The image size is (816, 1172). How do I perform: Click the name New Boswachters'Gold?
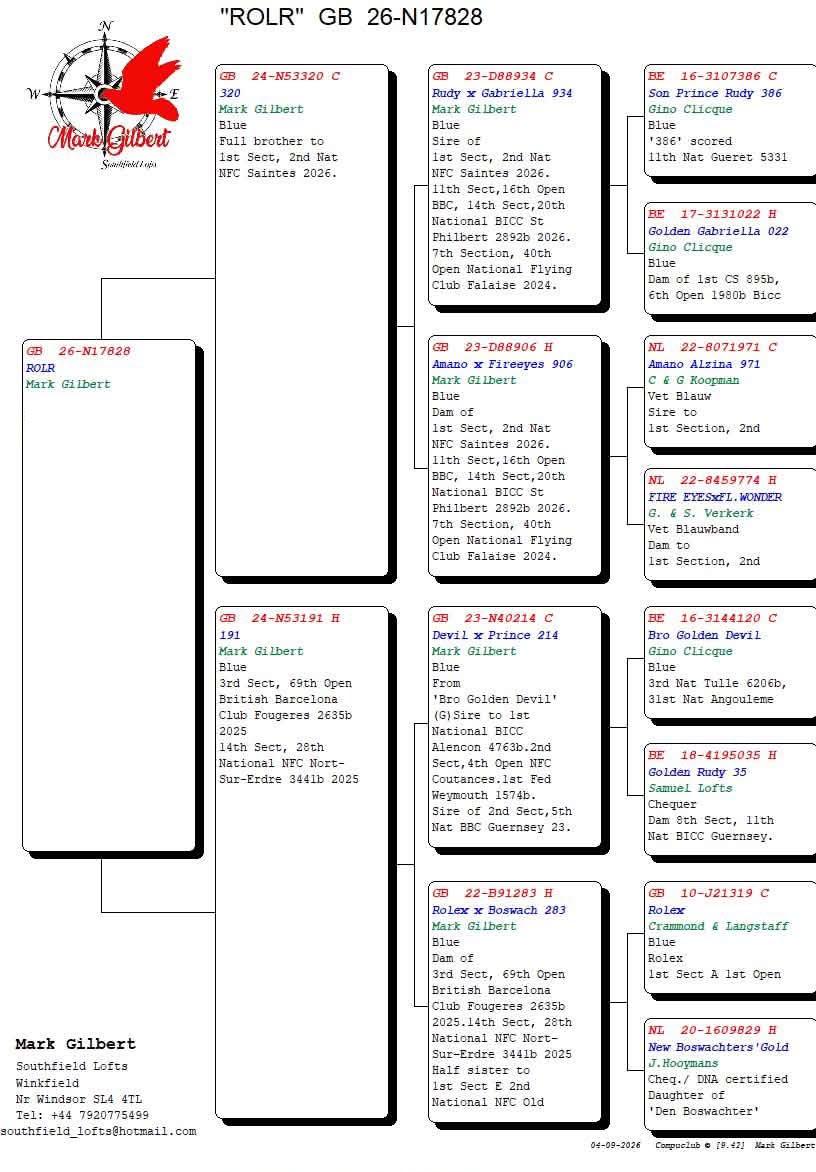(718, 1048)
